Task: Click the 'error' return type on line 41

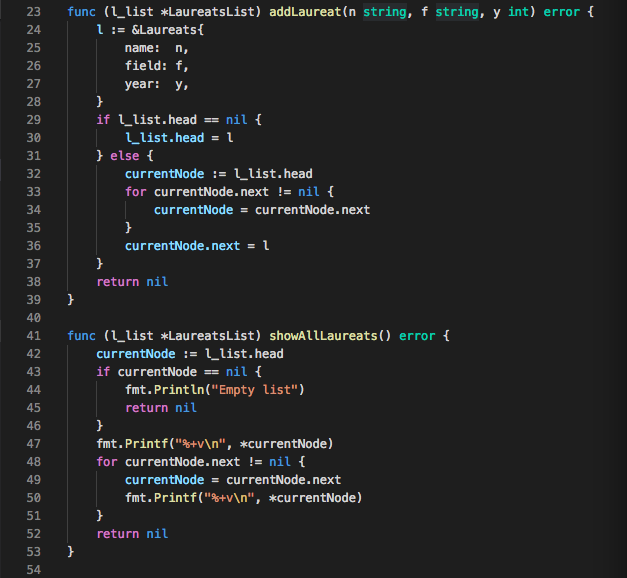Action: pyautogui.click(x=417, y=336)
